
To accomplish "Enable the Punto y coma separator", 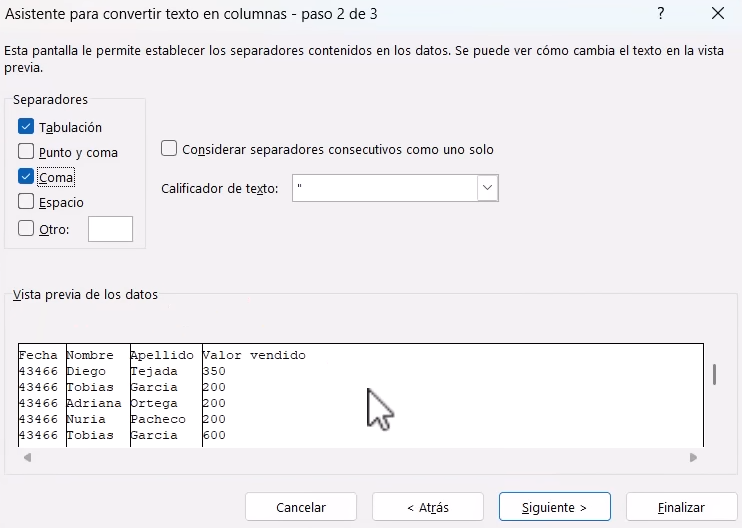I will click(x=26, y=151).
